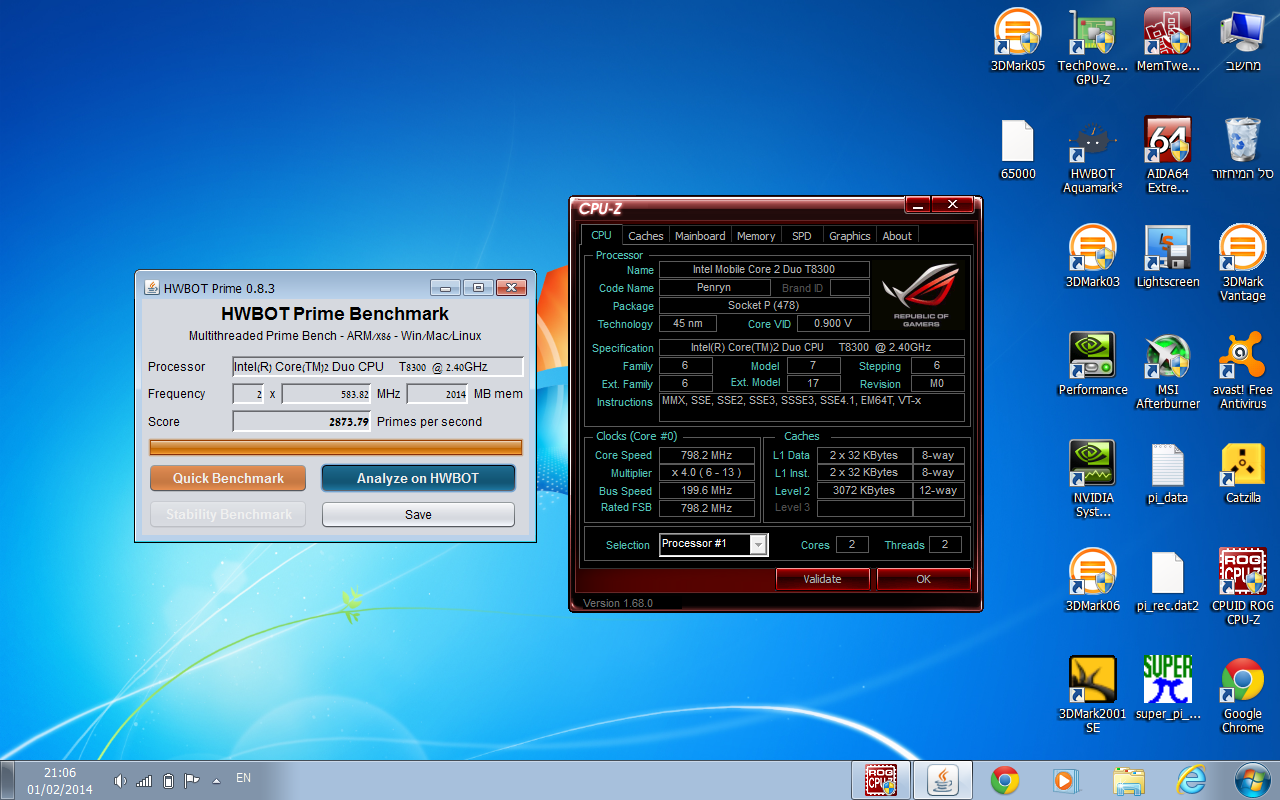
Task: Open Google Chrome desktop shortcut
Action: tap(1242, 695)
